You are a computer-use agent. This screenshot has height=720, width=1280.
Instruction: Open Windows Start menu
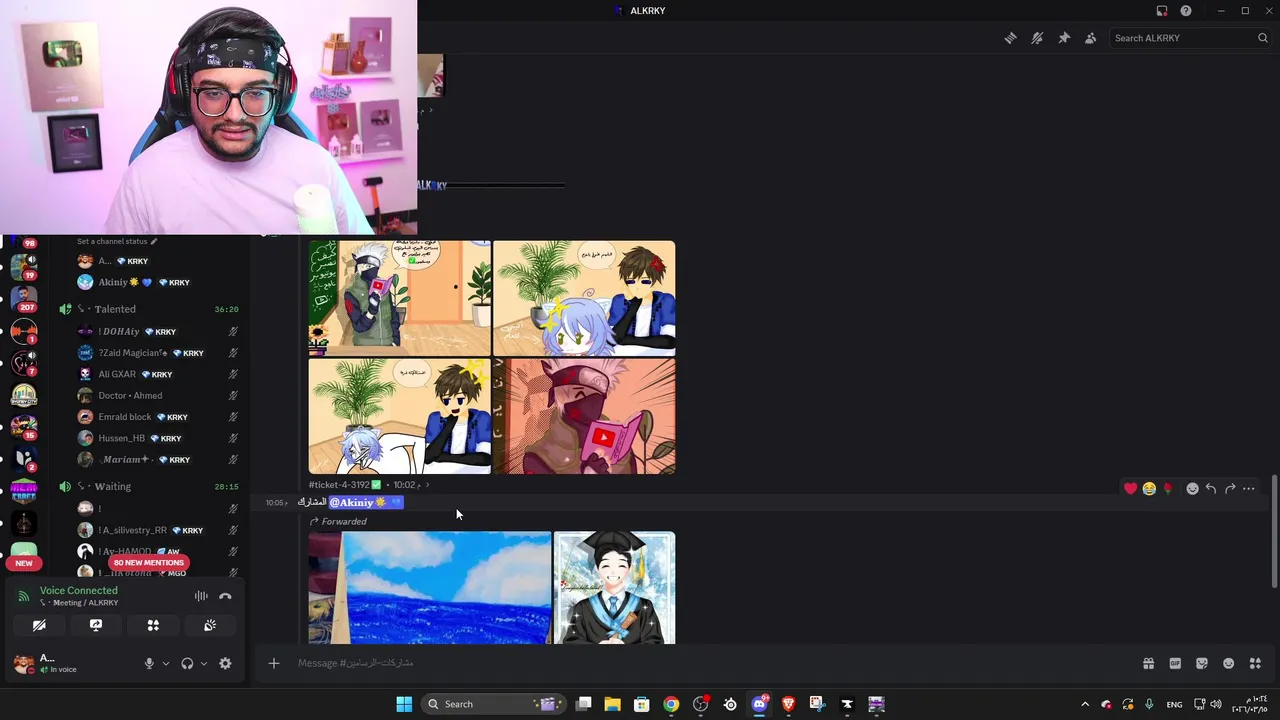[404, 704]
